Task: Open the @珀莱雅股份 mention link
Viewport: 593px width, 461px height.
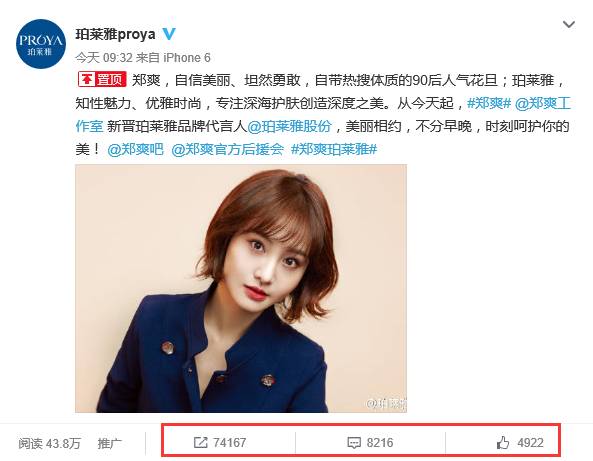Action: [289, 126]
